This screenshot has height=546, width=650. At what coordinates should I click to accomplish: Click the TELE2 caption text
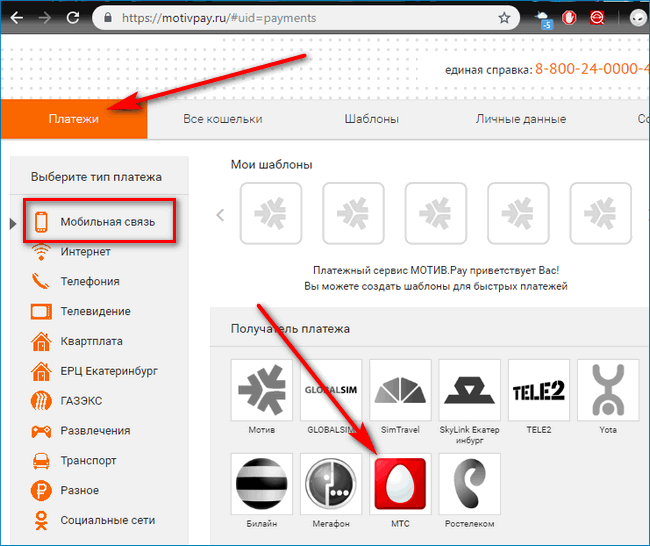pyautogui.click(x=539, y=430)
